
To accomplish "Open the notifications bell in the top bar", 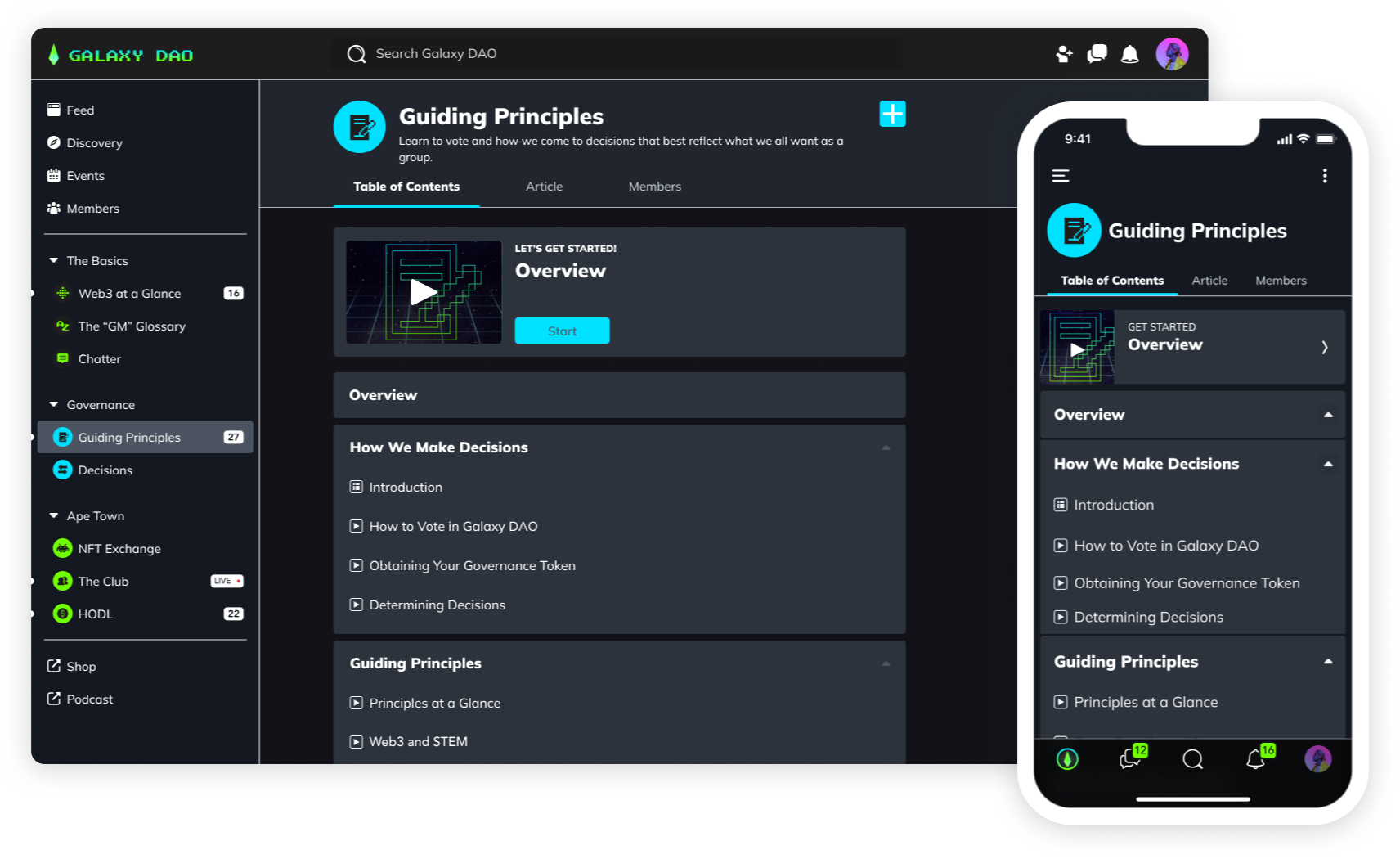I will (1129, 53).
